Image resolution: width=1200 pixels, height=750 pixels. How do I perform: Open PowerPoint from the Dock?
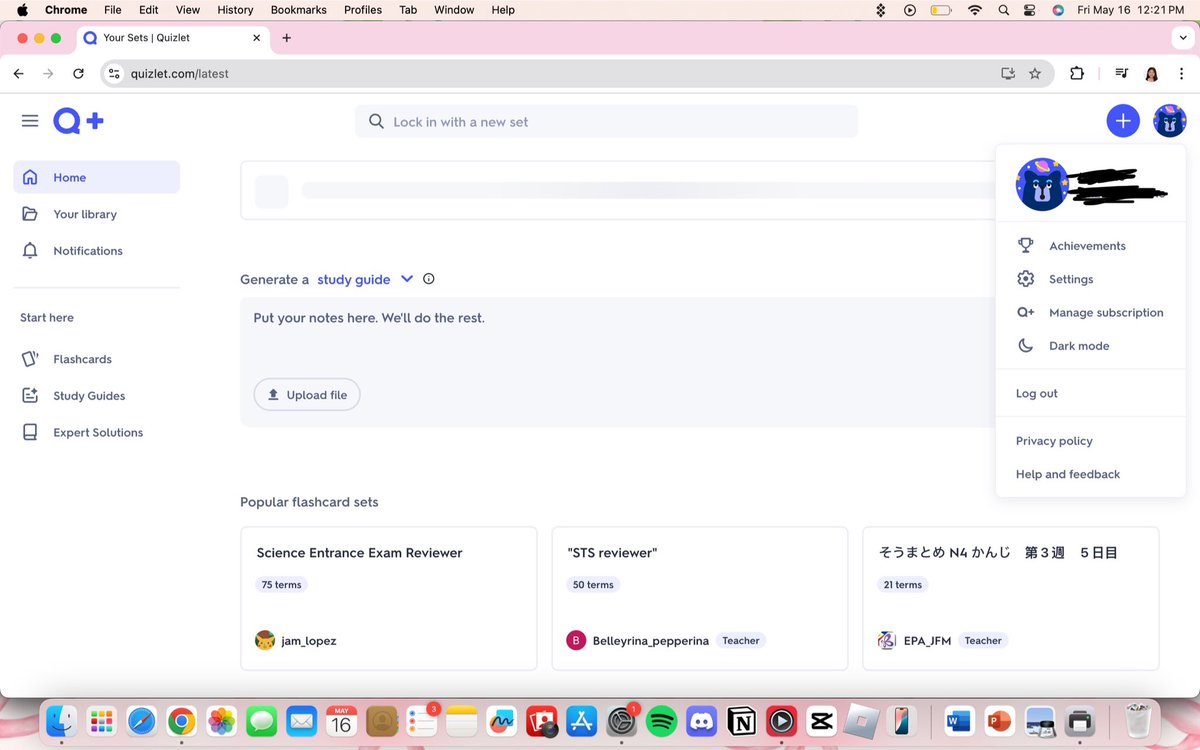[999, 720]
